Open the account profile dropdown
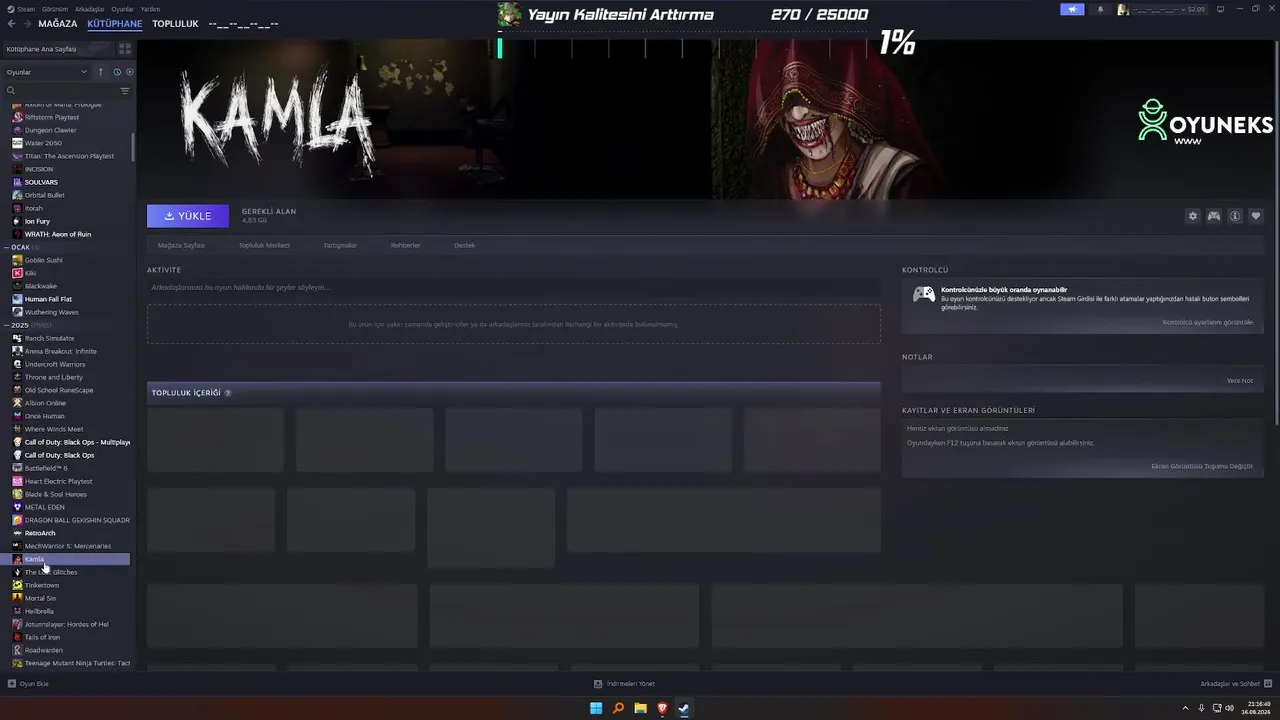Image resolution: width=1280 pixels, height=720 pixels. 1161,9
